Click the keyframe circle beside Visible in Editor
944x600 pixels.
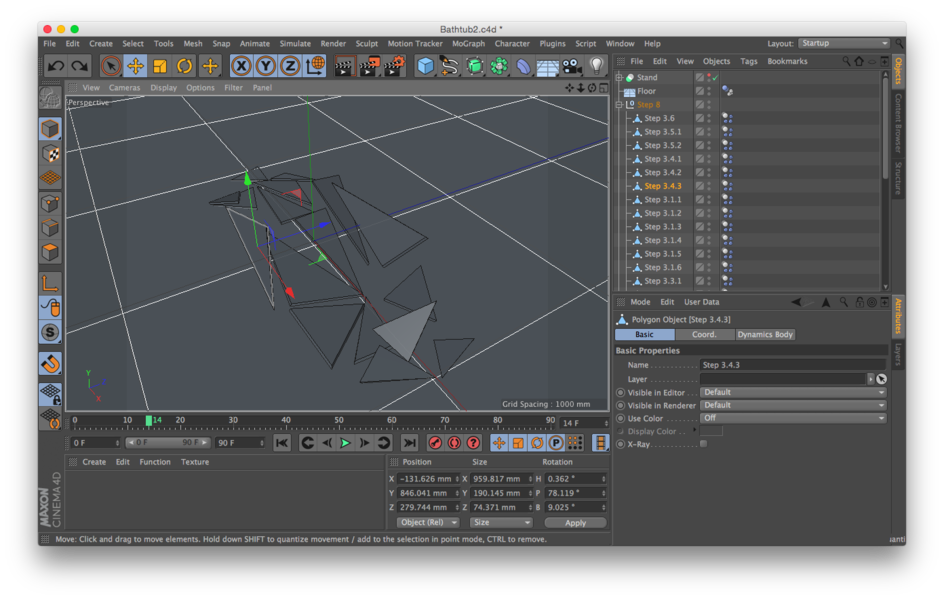click(621, 392)
